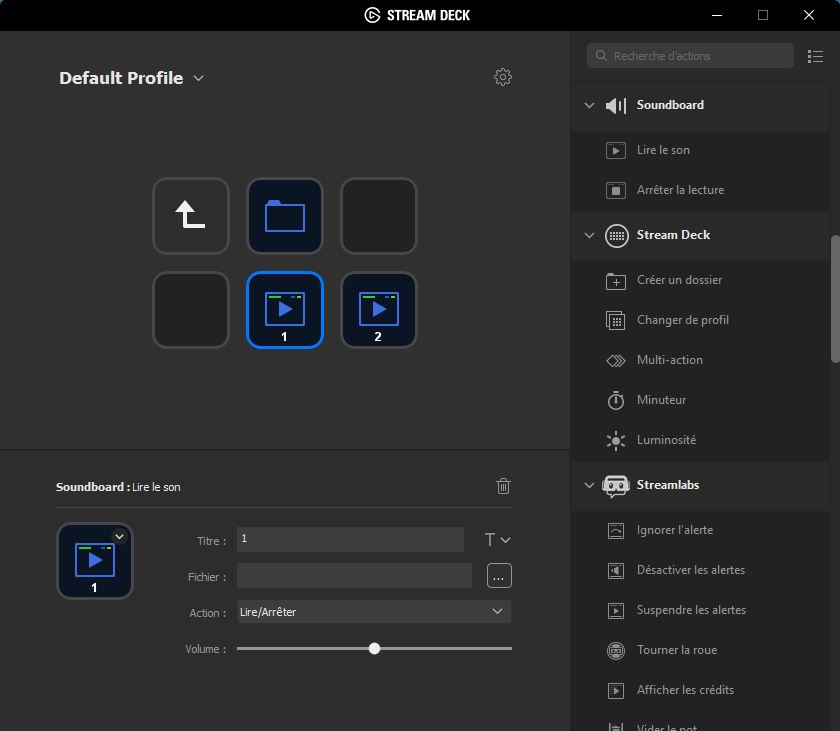
Task: Click the Streamlabs category icon
Action: click(x=616, y=486)
